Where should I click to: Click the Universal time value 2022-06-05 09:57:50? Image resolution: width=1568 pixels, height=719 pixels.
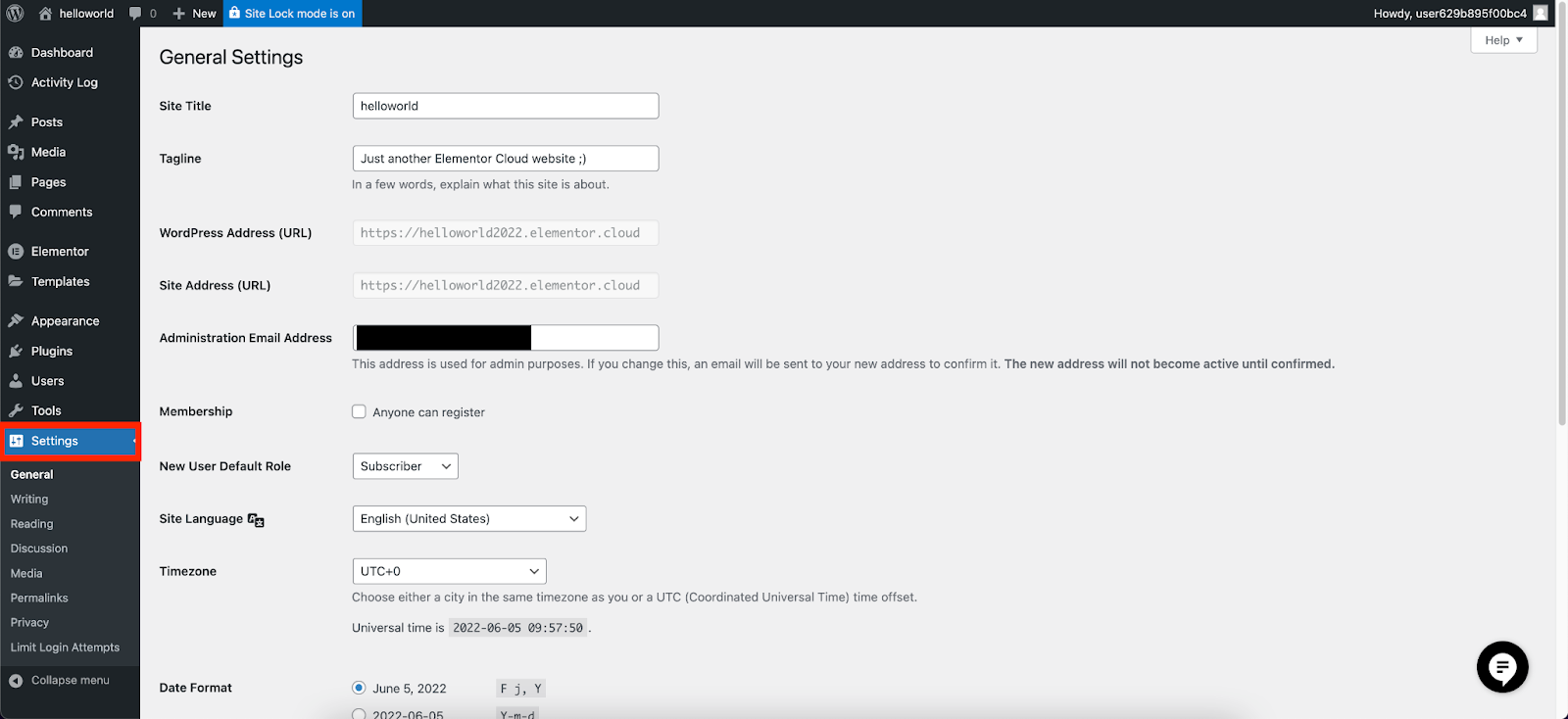click(517, 628)
